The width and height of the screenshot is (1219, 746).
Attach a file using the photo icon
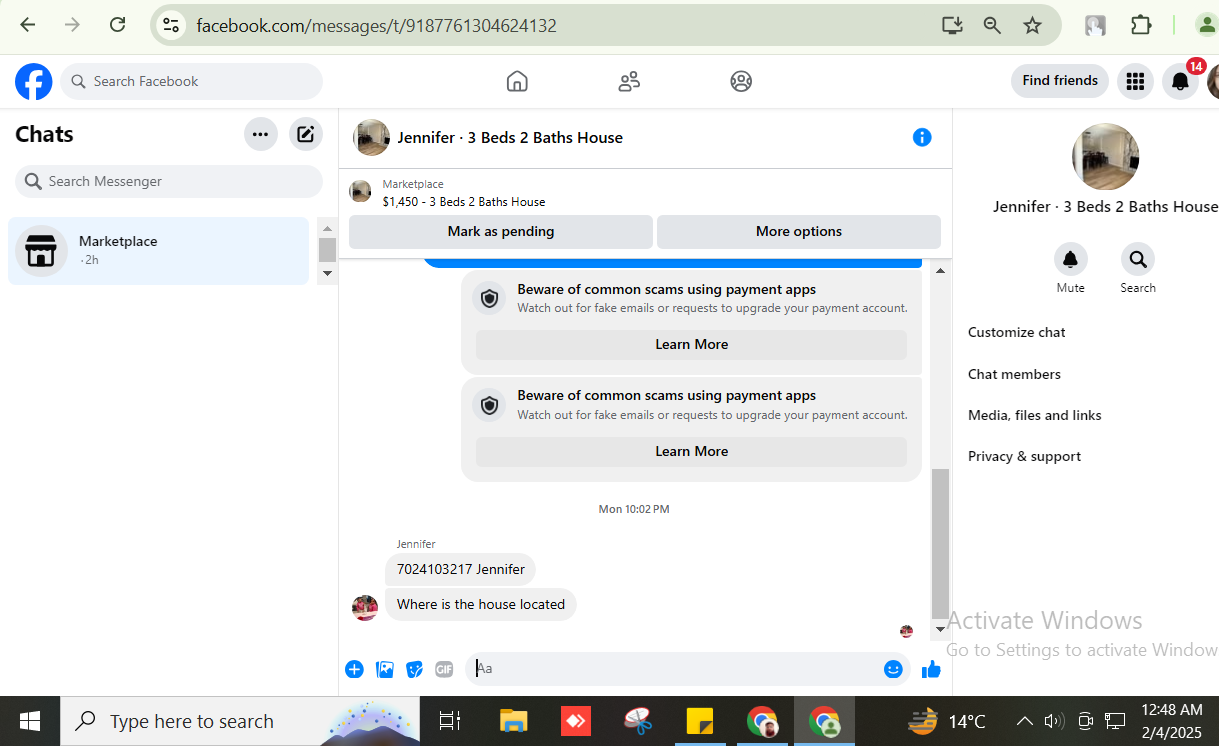click(x=385, y=669)
